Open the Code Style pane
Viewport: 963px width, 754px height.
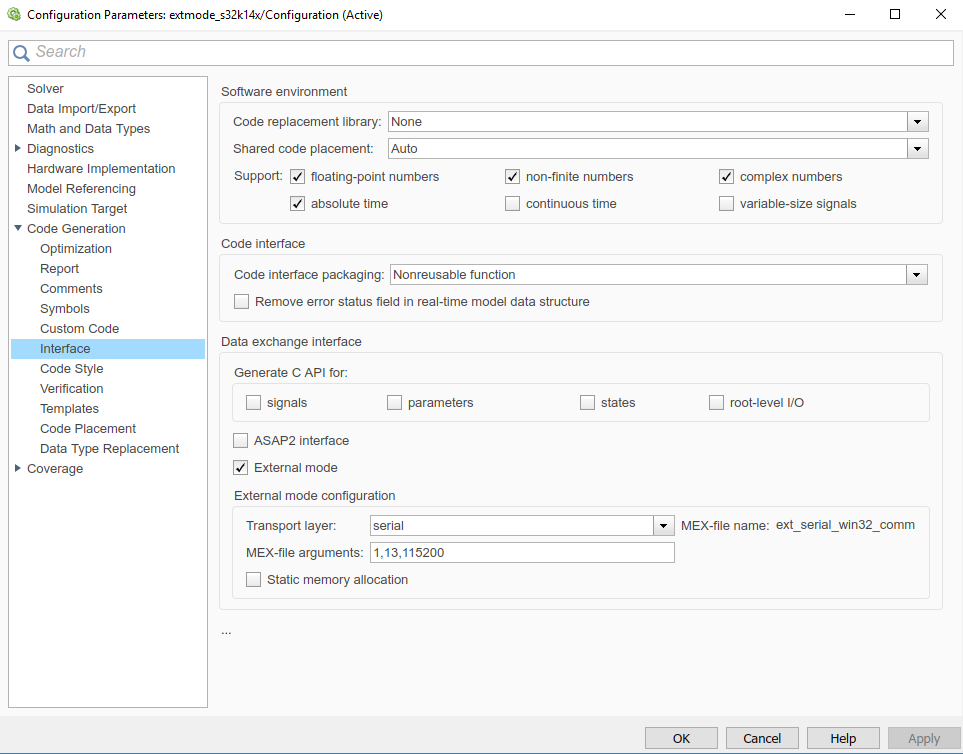click(x=71, y=369)
